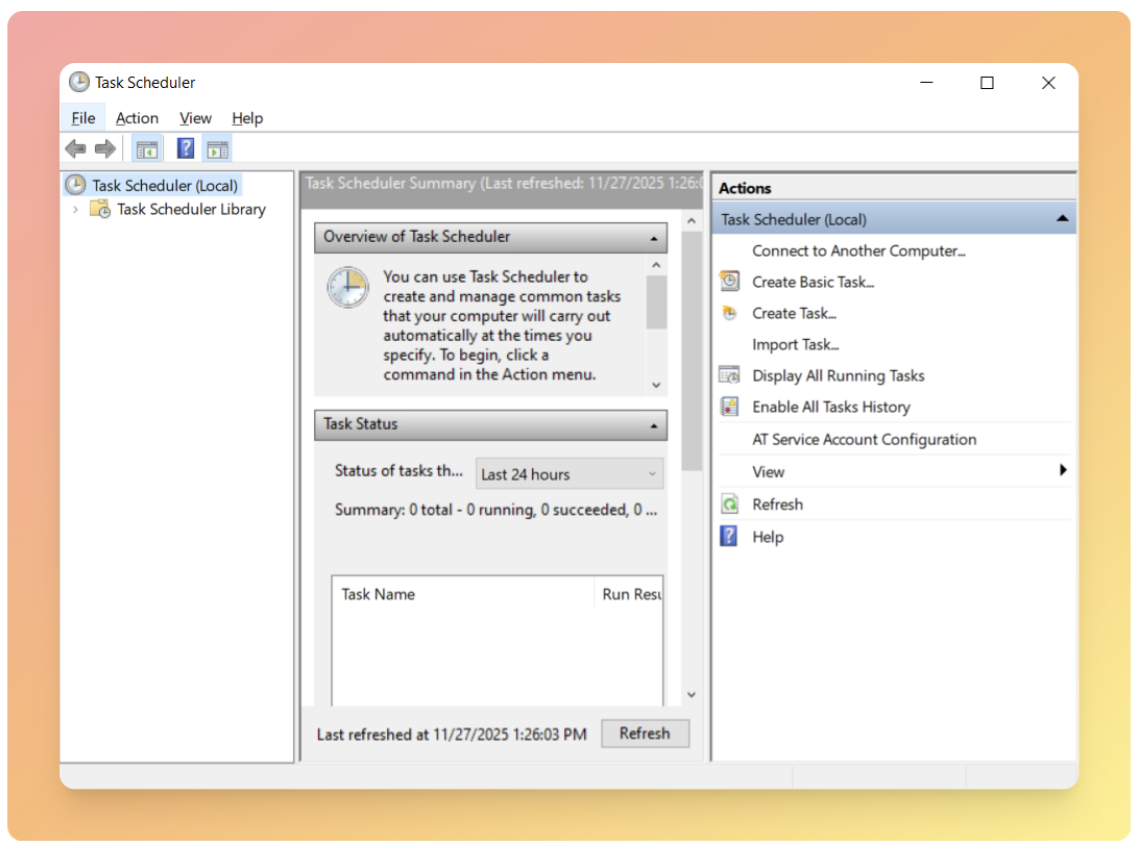This screenshot has height=852, width=1134.
Task: Select Task Scheduler (Local) in tree
Action: 164,185
